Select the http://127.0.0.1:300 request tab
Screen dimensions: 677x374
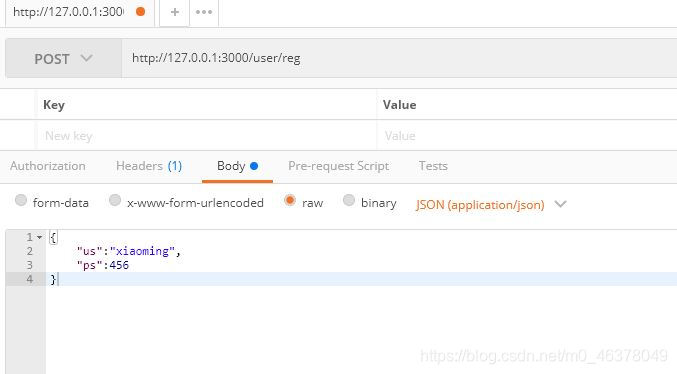click(x=79, y=12)
